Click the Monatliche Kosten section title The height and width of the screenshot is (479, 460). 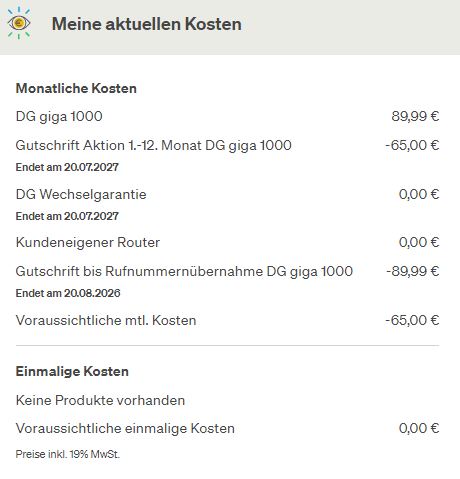(76, 88)
